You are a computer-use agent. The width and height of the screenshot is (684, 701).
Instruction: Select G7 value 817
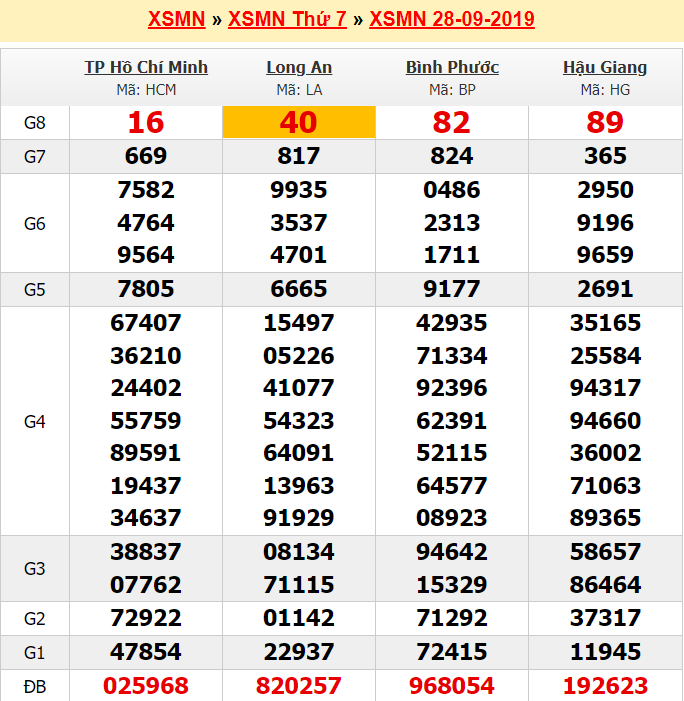click(x=299, y=156)
